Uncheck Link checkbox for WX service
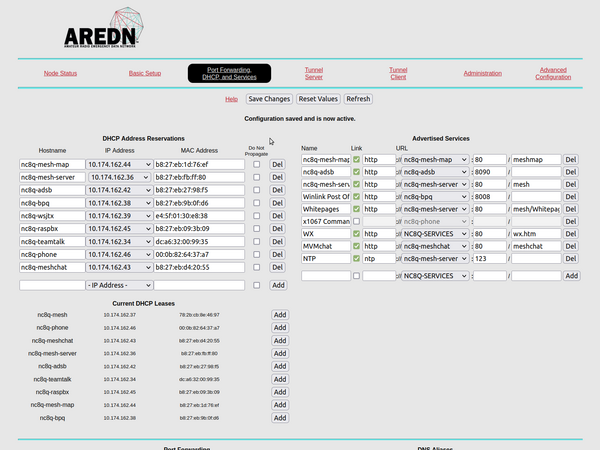 [356, 234]
